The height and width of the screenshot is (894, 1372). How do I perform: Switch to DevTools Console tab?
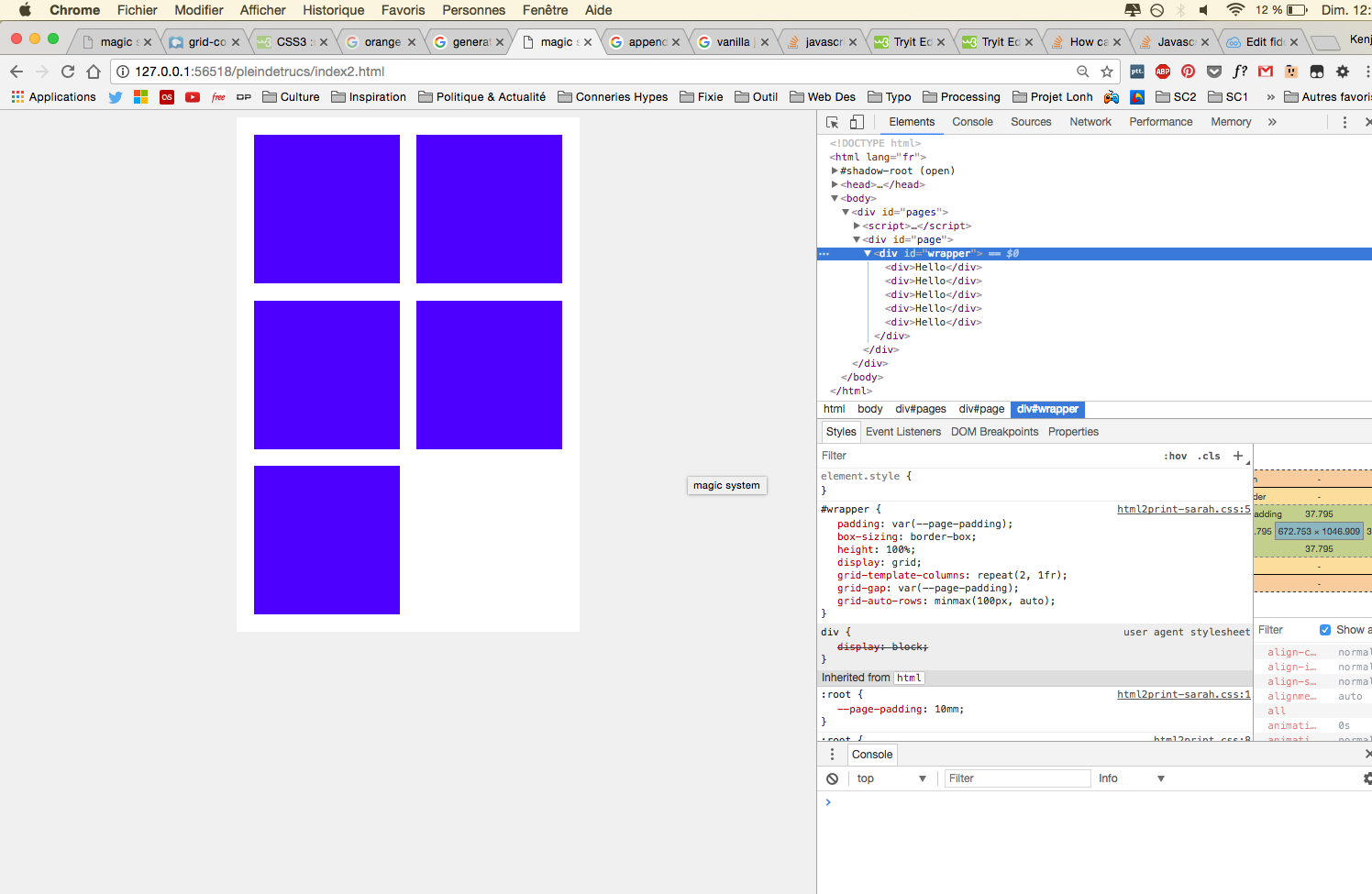point(972,122)
